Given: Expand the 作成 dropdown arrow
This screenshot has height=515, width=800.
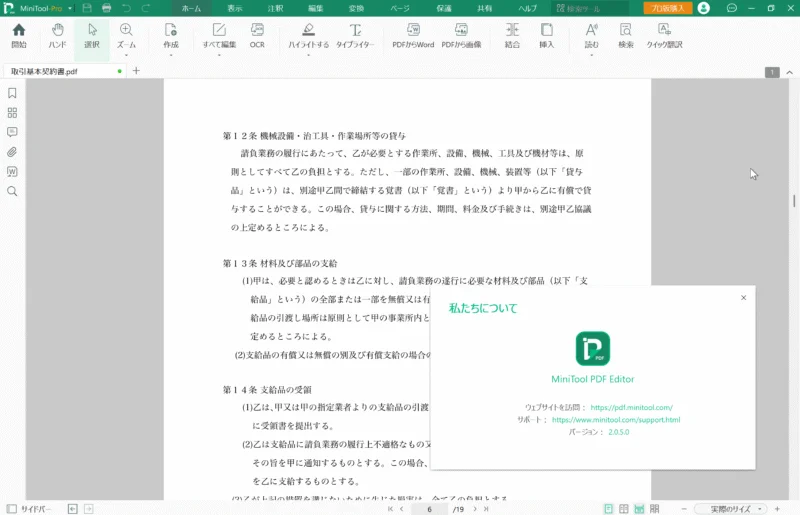Looking at the screenshot, I should point(171,55).
